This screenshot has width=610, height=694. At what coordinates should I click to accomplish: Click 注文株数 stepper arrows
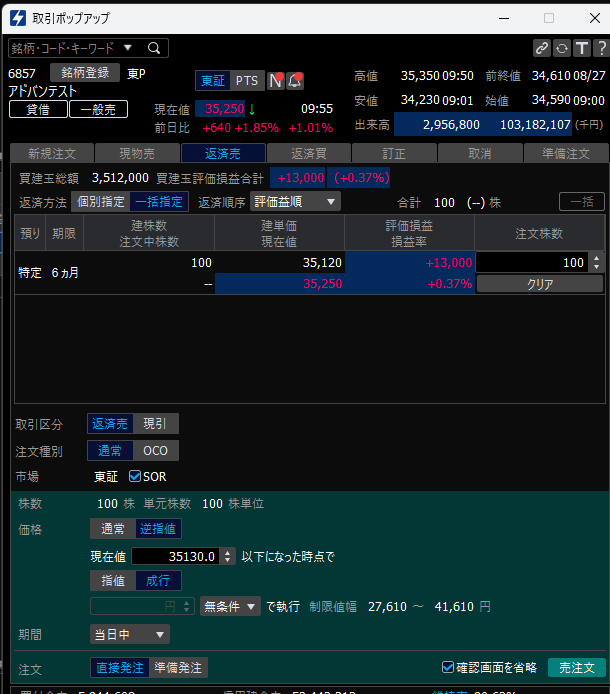pyautogui.click(x=597, y=262)
